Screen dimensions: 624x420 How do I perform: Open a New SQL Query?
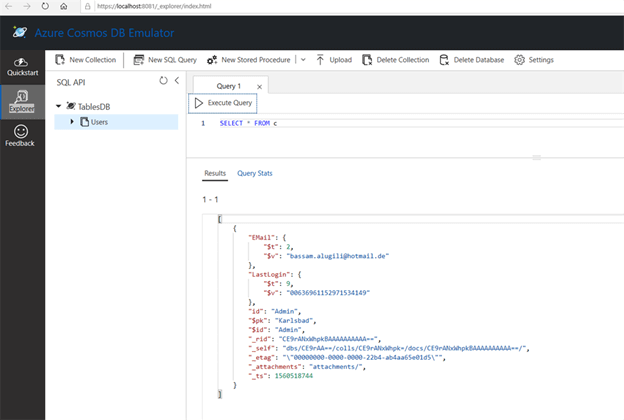(164, 60)
